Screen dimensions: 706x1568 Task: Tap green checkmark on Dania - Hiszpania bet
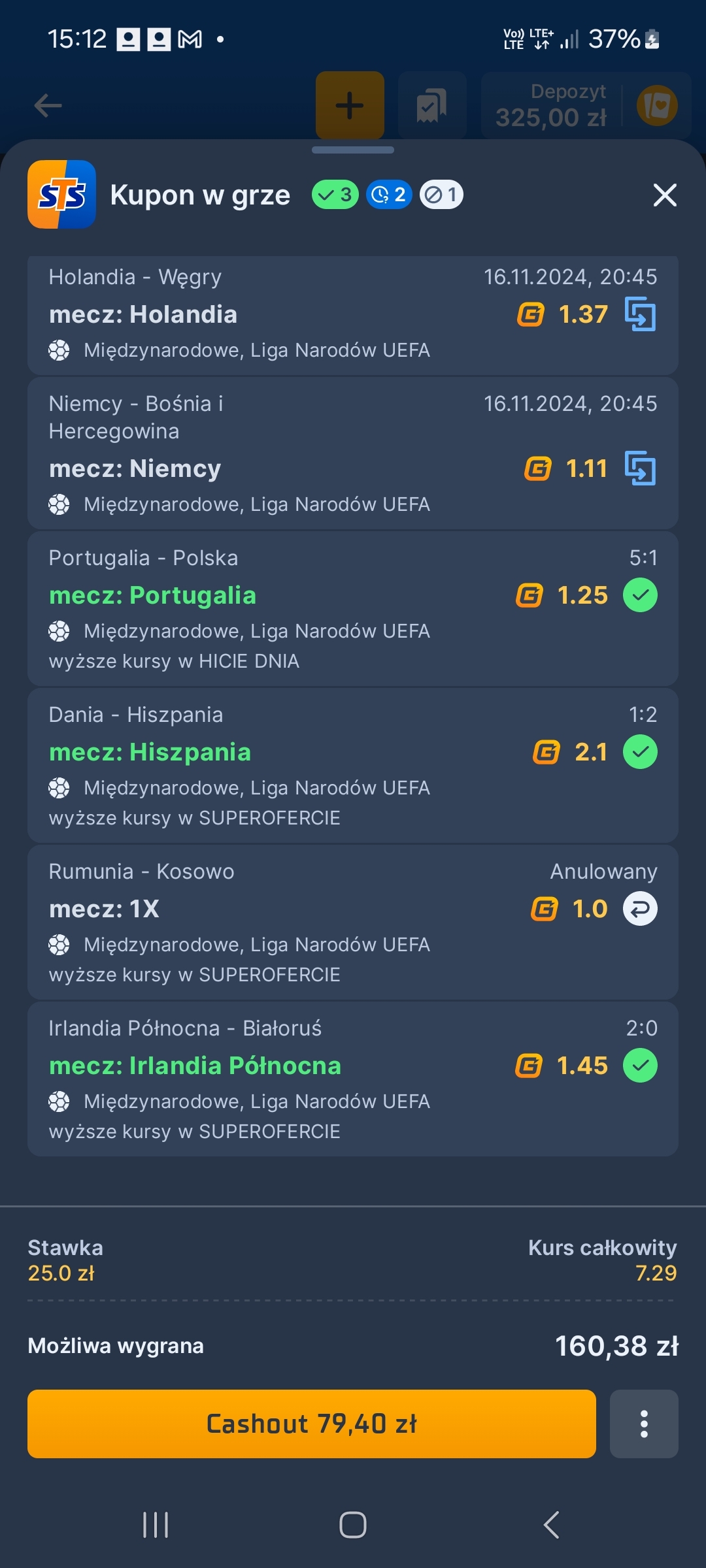640,752
